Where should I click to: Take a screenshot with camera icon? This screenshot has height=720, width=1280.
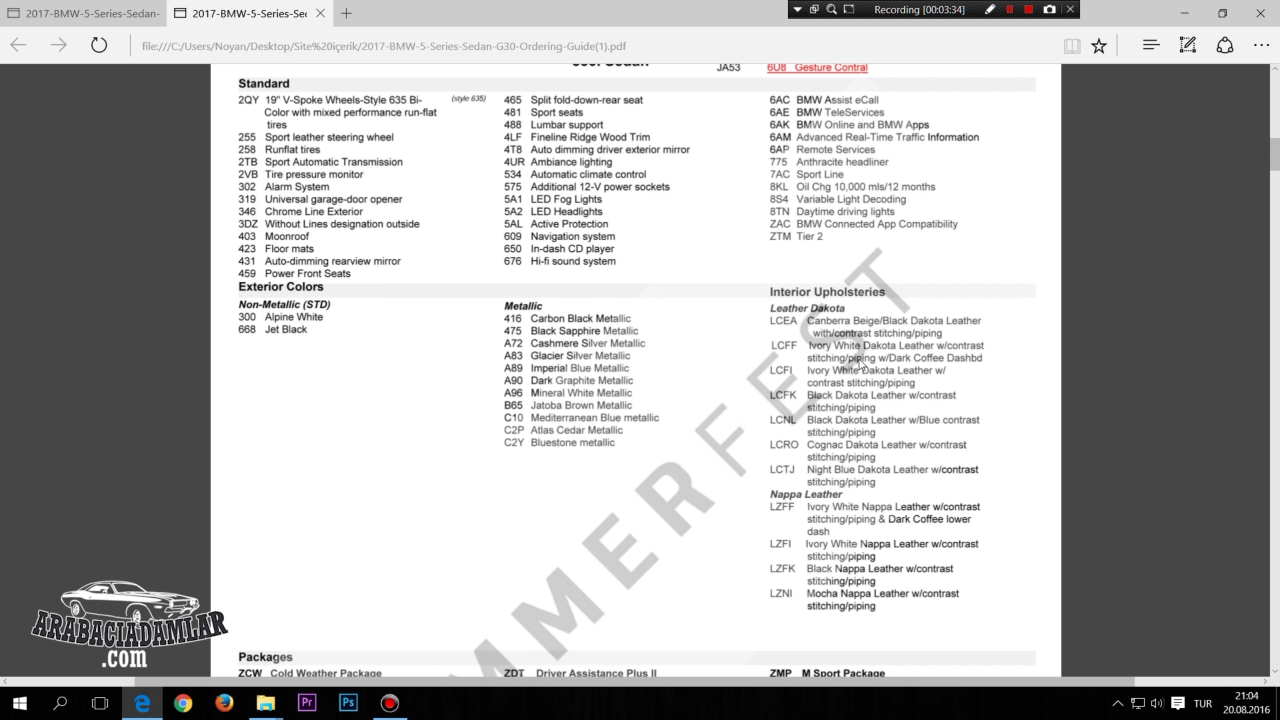tap(1049, 9)
